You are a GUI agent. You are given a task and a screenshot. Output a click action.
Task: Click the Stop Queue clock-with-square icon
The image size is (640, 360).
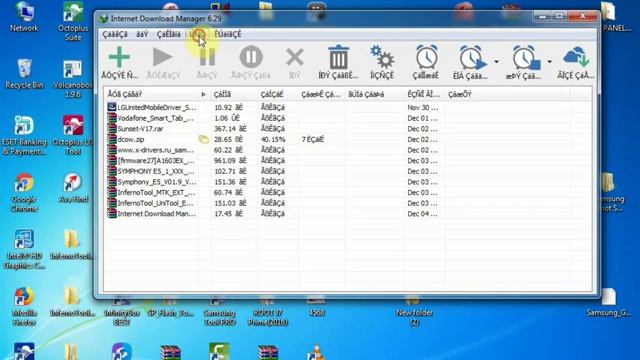526,58
